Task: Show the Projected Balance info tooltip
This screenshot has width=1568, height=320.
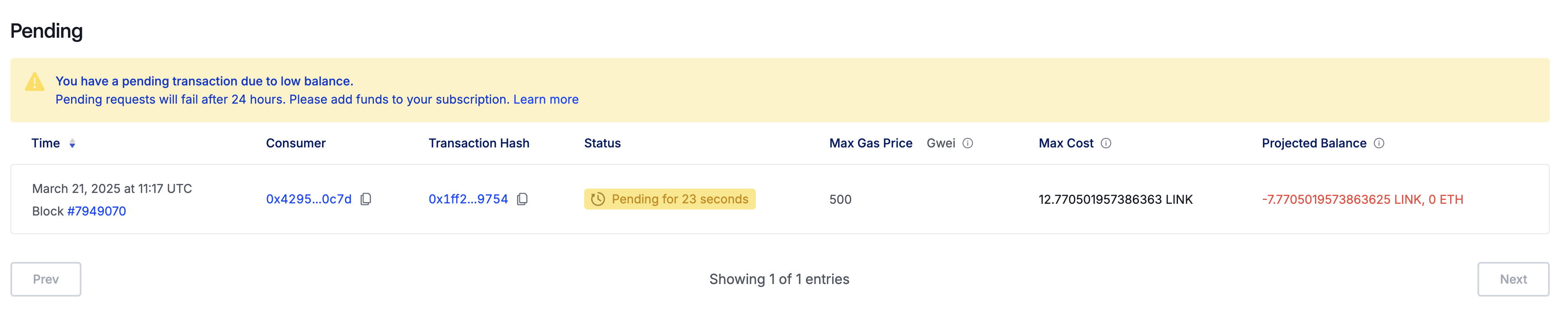Action: (x=1379, y=143)
